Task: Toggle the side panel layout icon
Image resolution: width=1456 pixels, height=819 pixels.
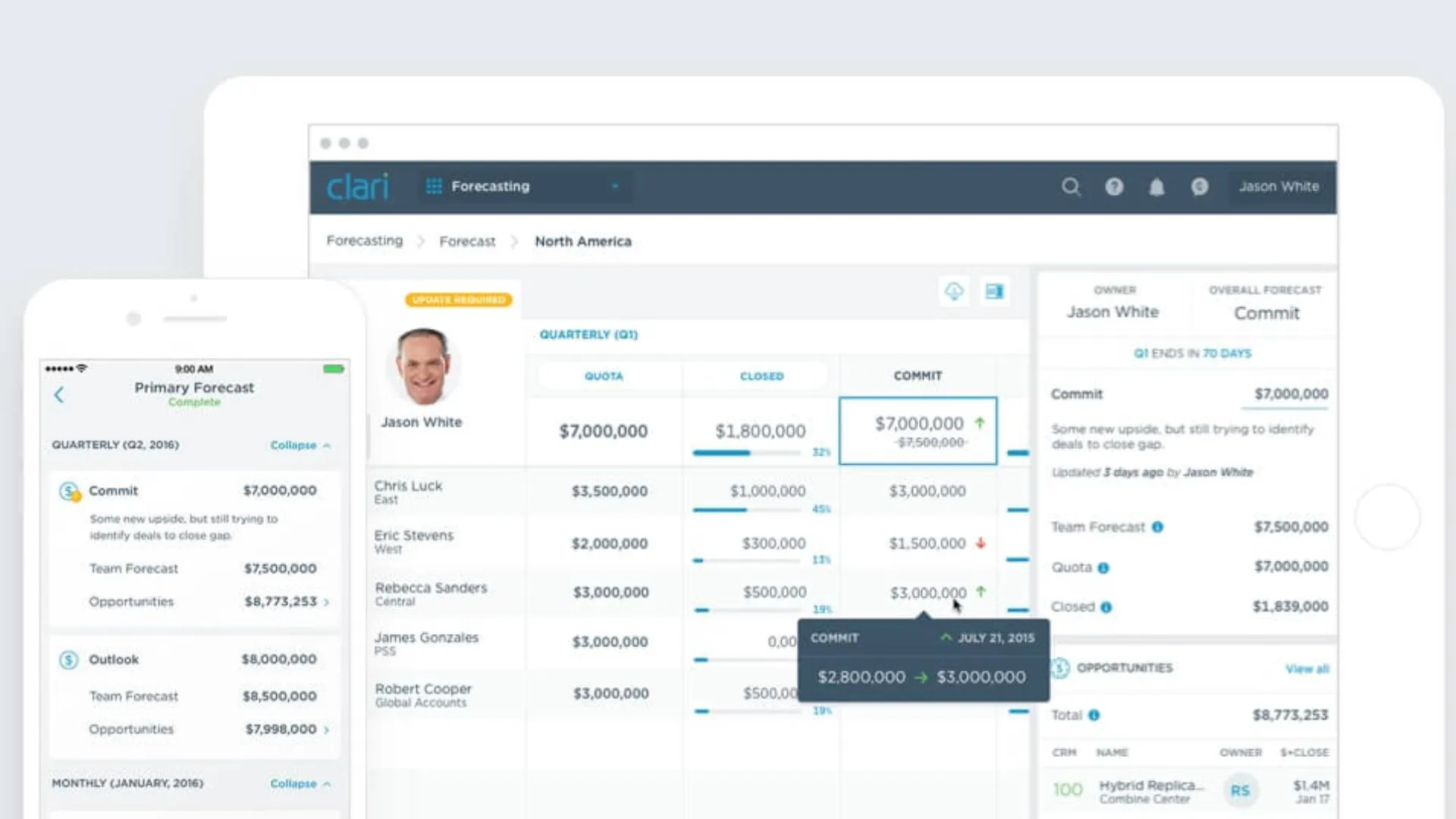Action: tap(994, 291)
